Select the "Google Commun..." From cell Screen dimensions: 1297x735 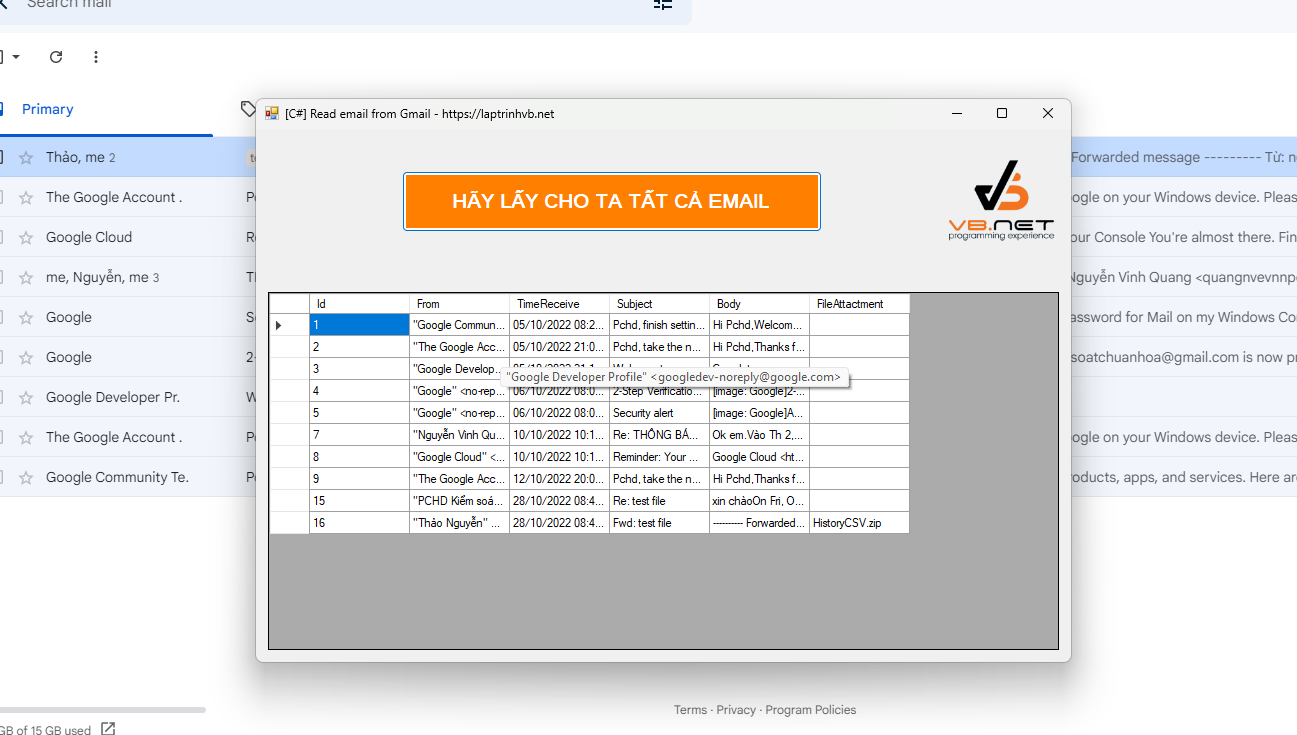pos(459,325)
